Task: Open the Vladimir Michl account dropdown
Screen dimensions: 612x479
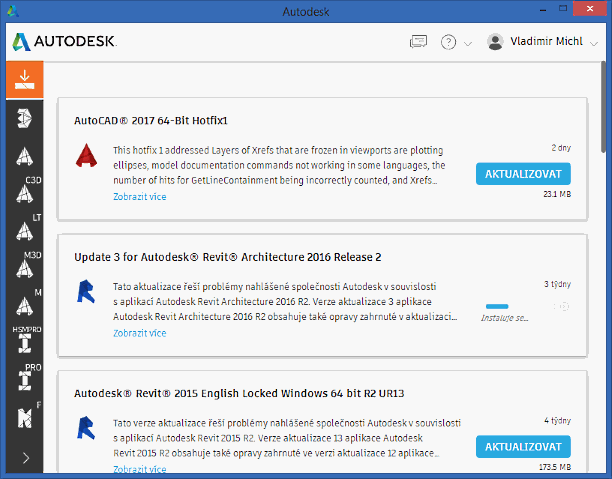Action: click(x=542, y=41)
